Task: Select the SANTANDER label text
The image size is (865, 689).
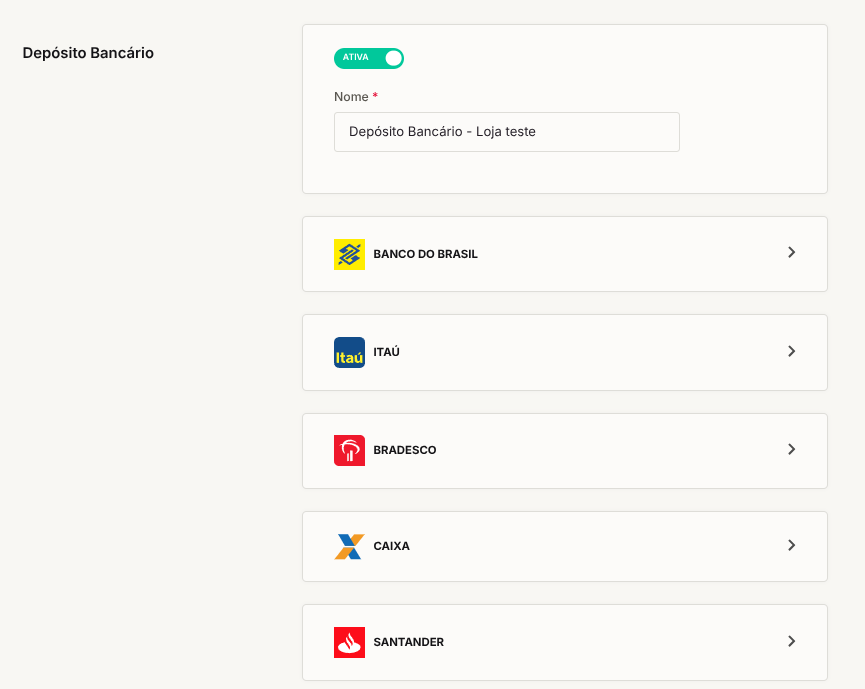Action: pos(408,642)
